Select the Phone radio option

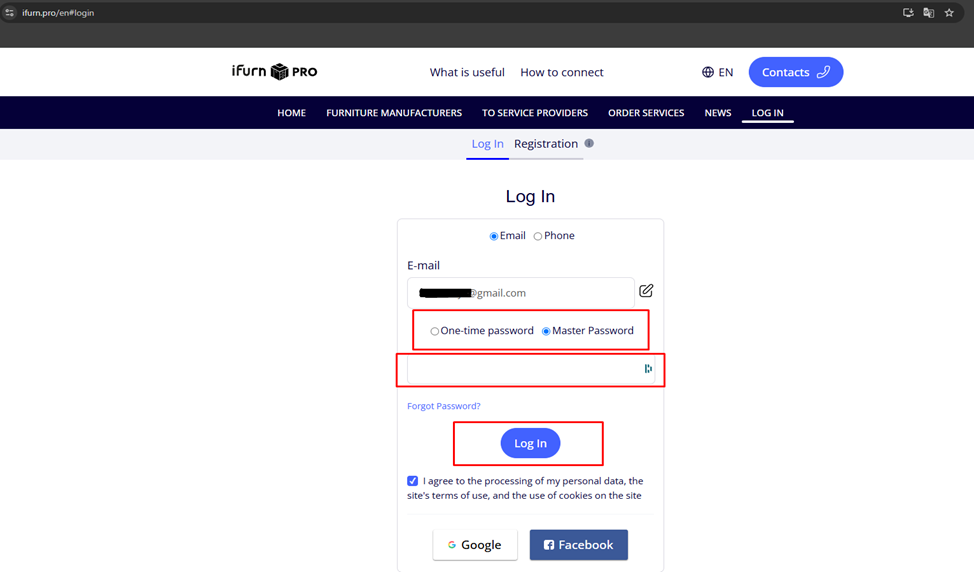(538, 237)
